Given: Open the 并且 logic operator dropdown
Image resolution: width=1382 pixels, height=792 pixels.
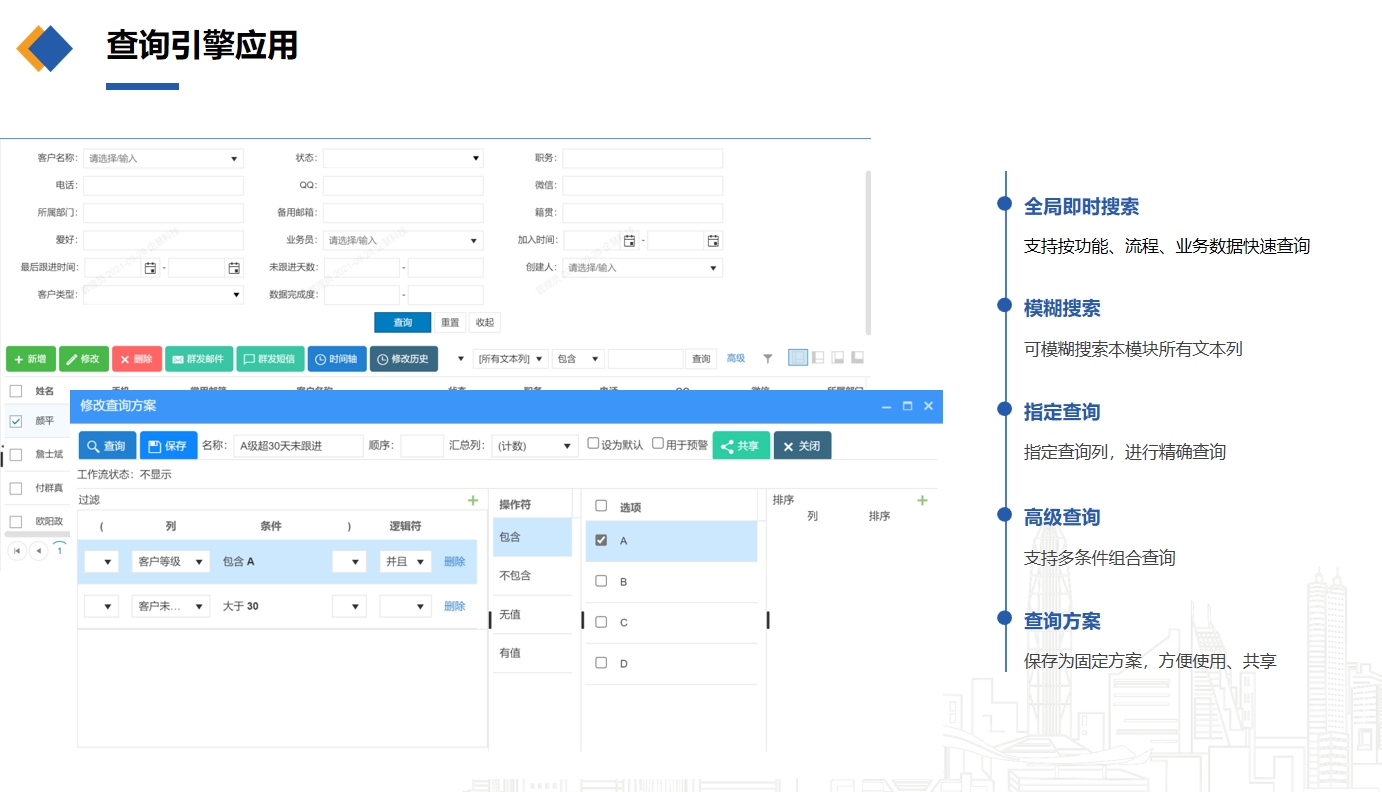Looking at the screenshot, I should coord(405,562).
